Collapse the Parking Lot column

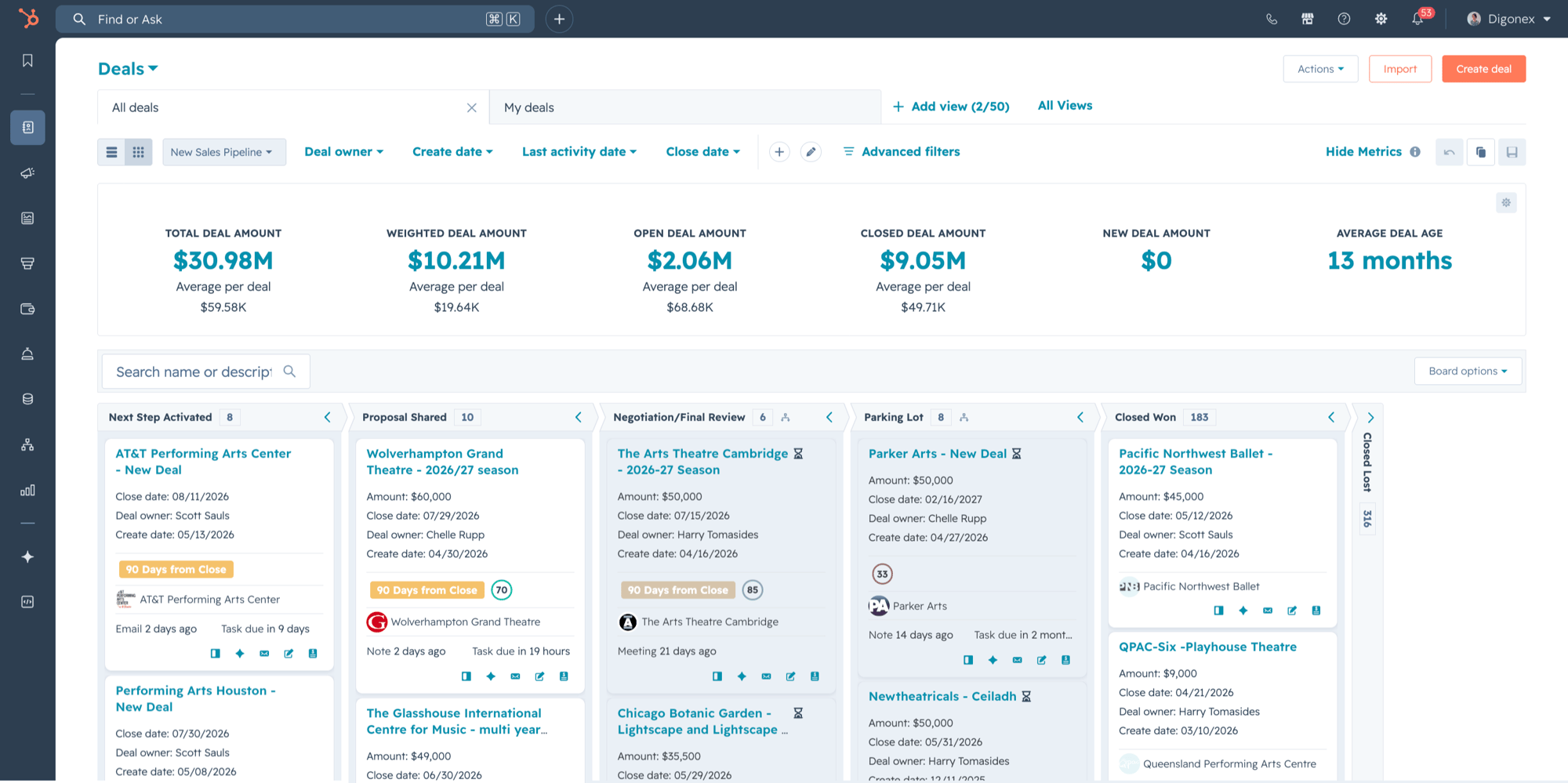(1080, 418)
